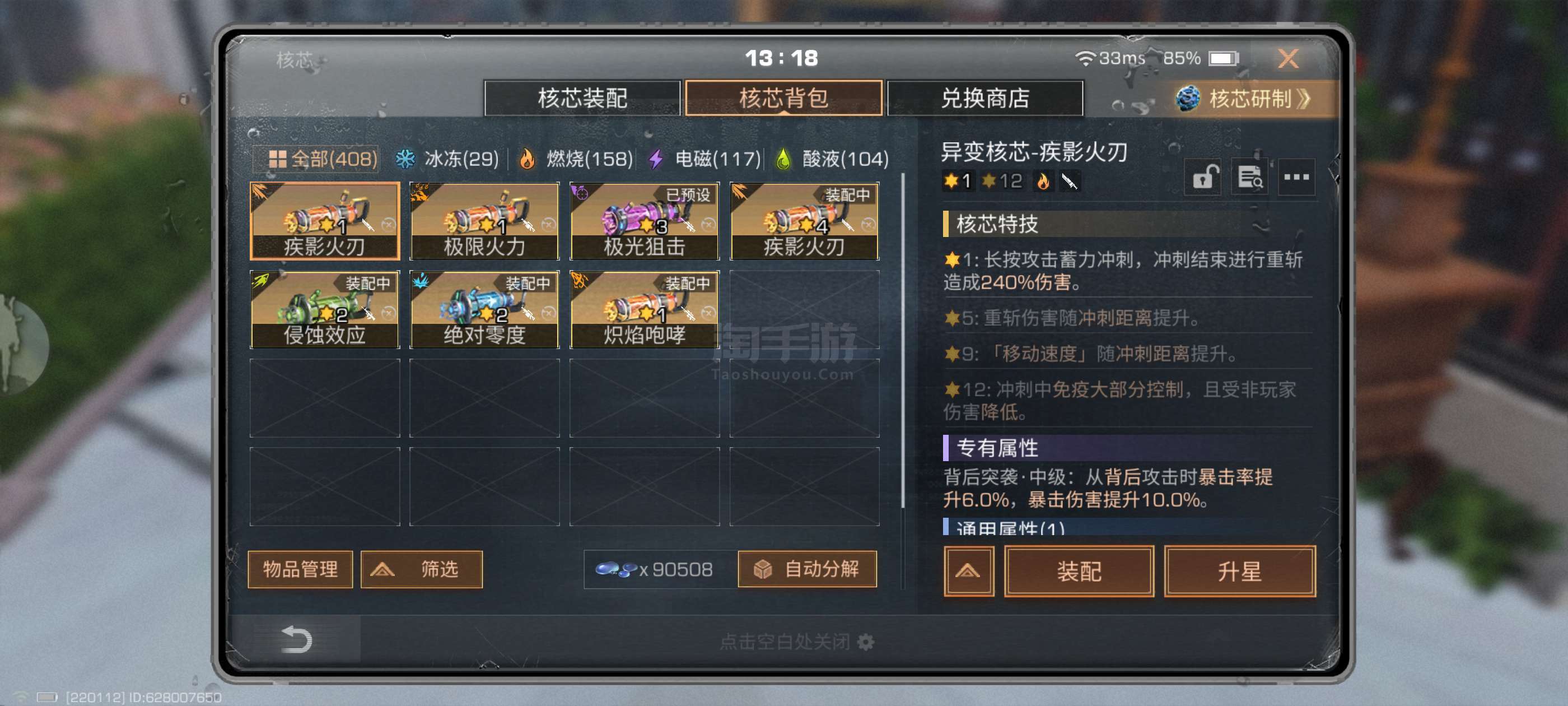This screenshot has height=706, width=1568.
Task: Open 核芯研制 crafting shortcut
Action: pos(1244,99)
